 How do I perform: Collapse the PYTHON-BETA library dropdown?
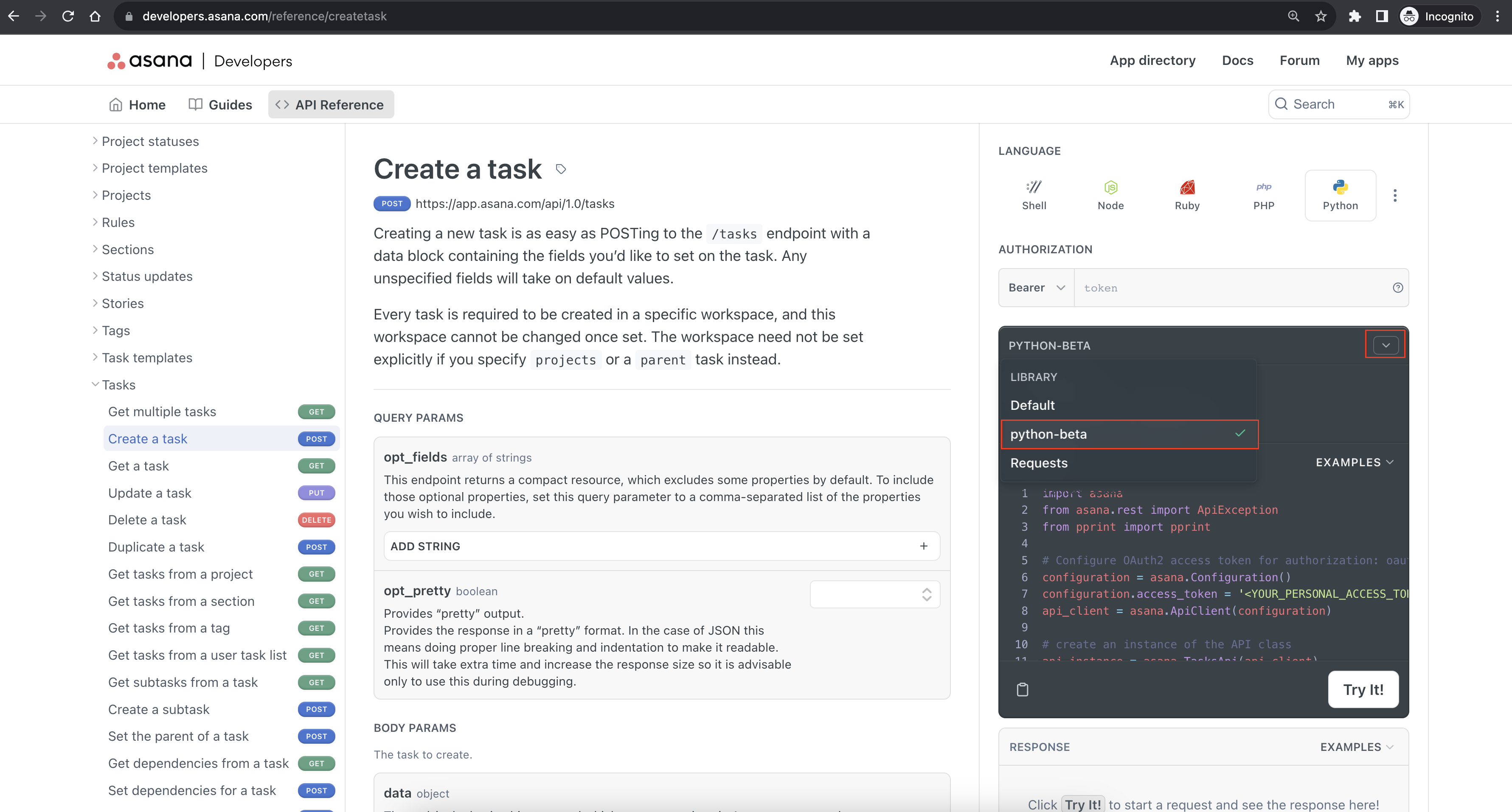(x=1385, y=345)
